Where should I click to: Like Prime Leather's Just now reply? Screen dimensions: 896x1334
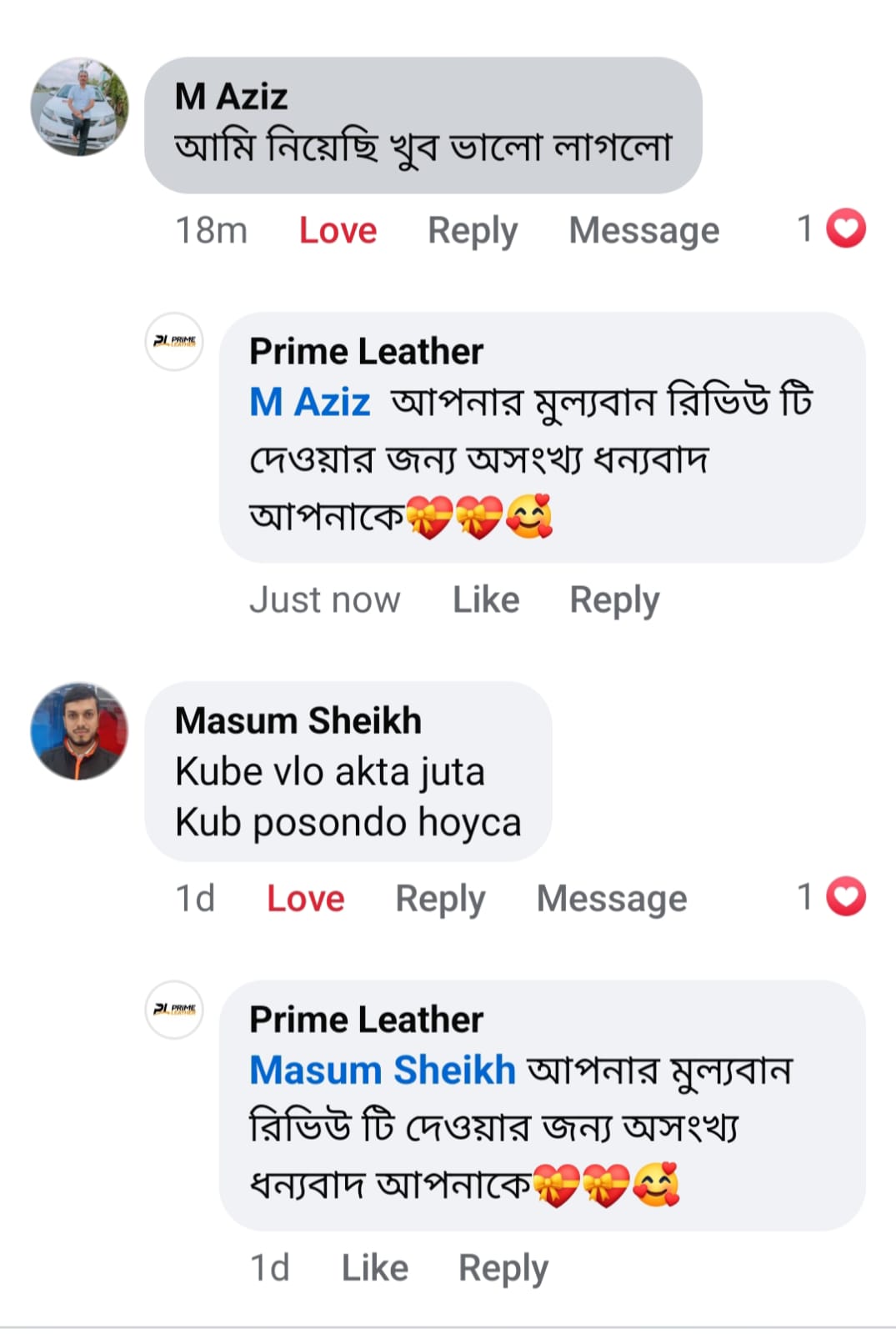click(486, 600)
